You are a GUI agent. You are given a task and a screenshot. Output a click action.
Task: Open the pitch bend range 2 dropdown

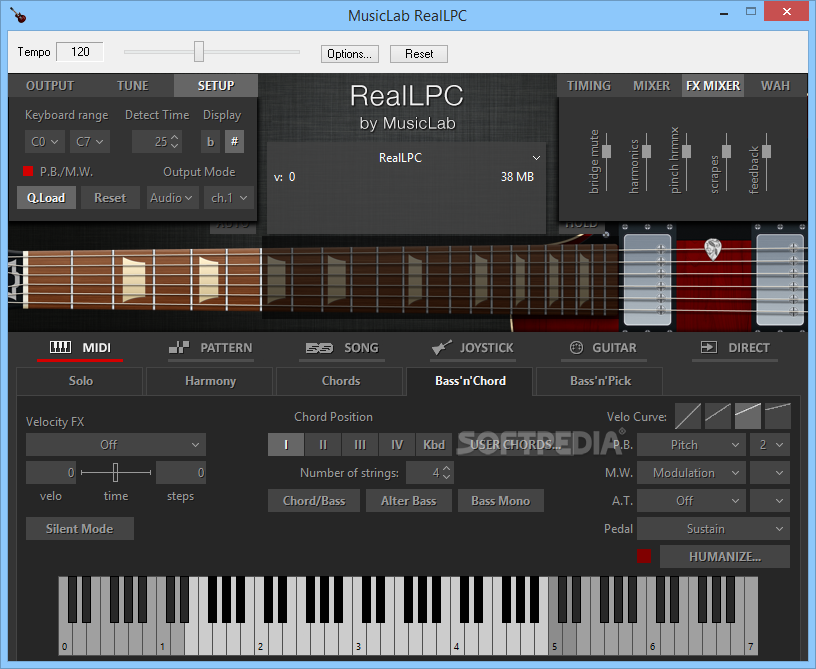770,445
